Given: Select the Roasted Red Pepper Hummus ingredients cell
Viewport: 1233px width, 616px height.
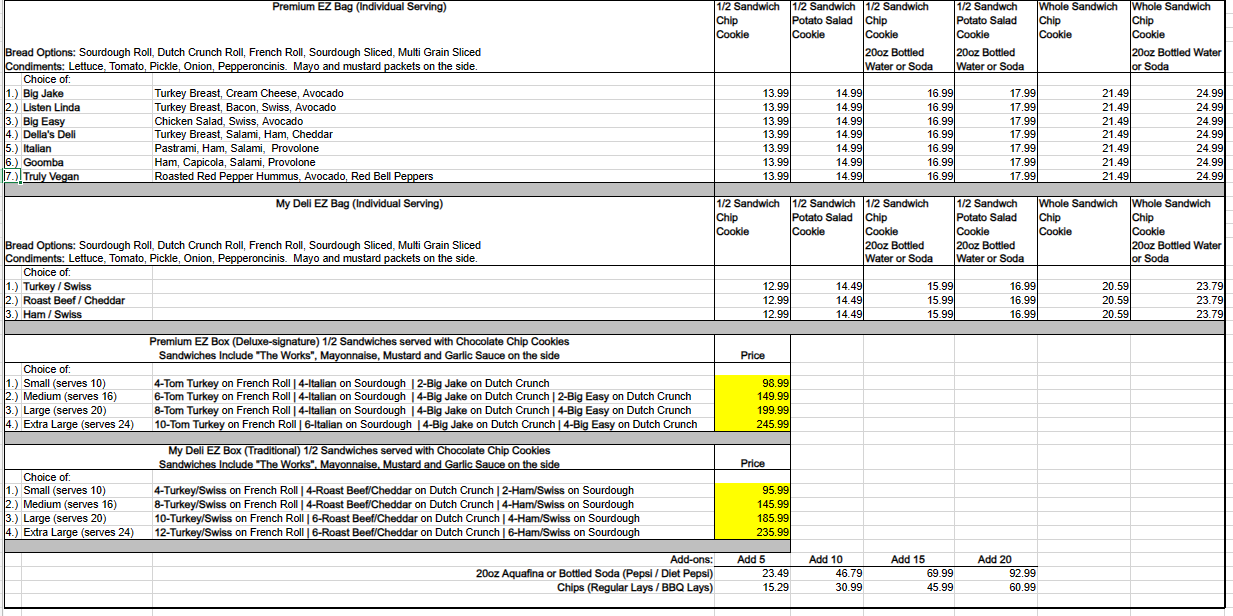Looking at the screenshot, I should pyautogui.click(x=293, y=177).
